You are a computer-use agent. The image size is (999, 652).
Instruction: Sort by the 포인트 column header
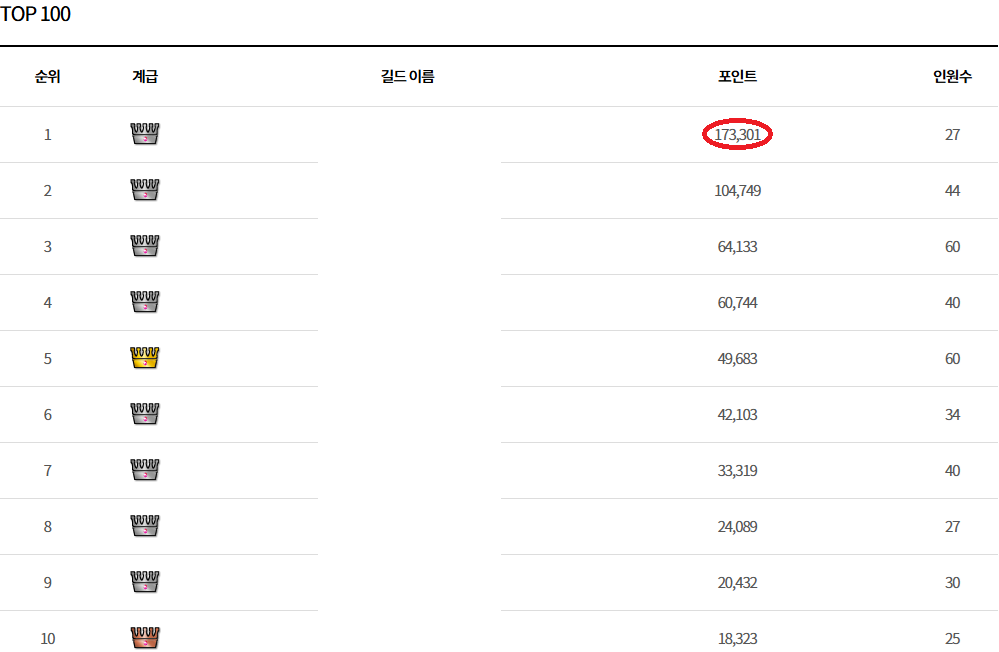tap(737, 76)
